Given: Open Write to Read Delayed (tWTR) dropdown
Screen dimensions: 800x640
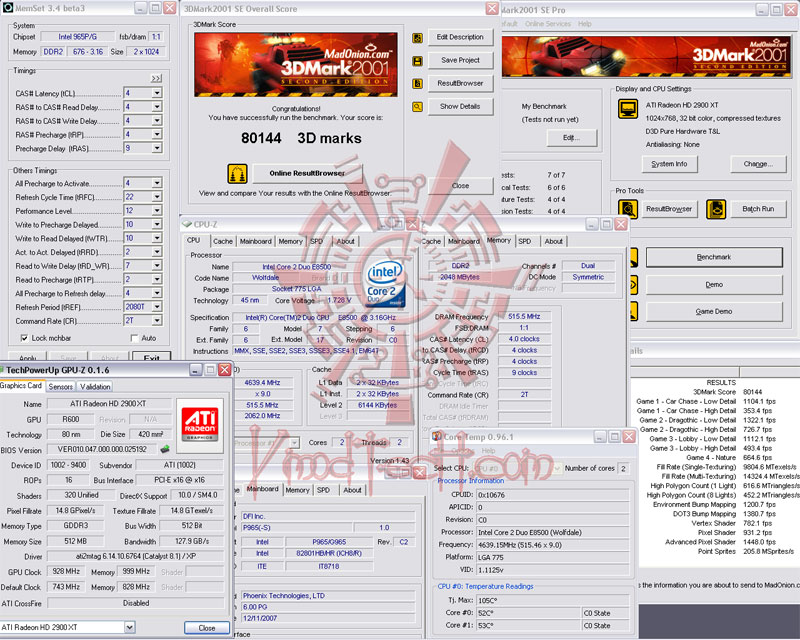Looking at the screenshot, I should (157, 238).
